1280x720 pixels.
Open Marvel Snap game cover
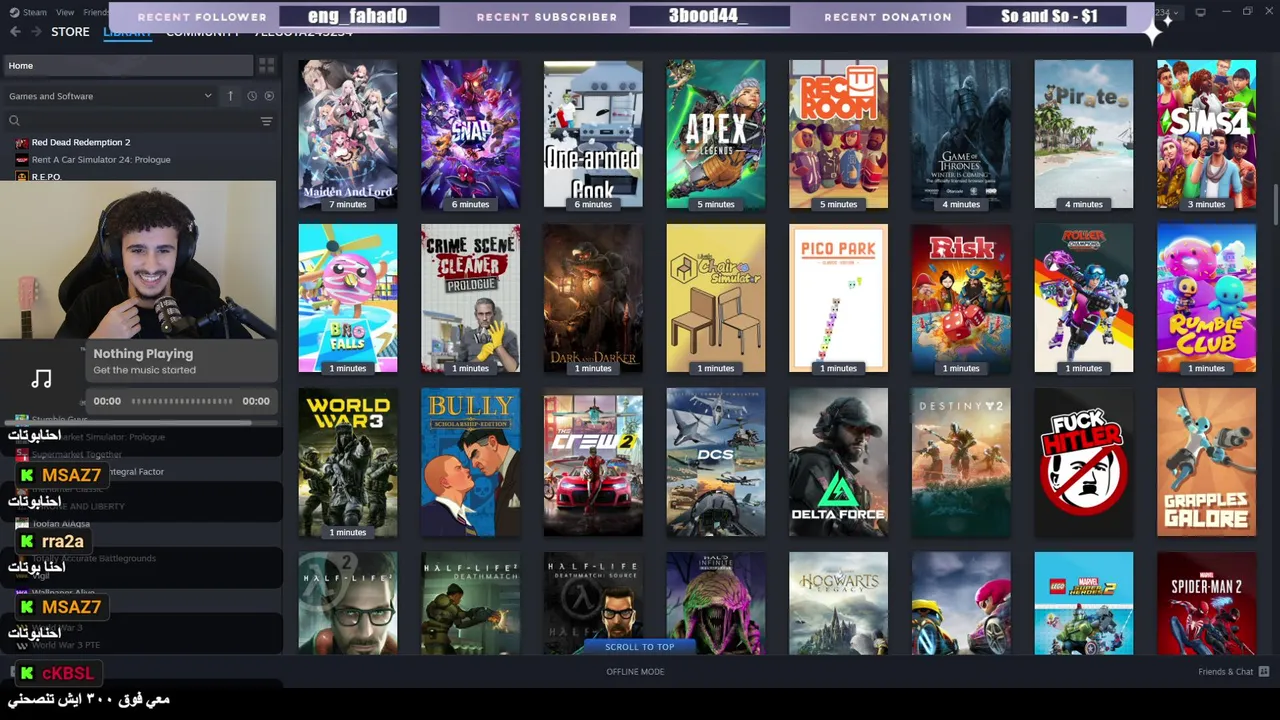[470, 134]
